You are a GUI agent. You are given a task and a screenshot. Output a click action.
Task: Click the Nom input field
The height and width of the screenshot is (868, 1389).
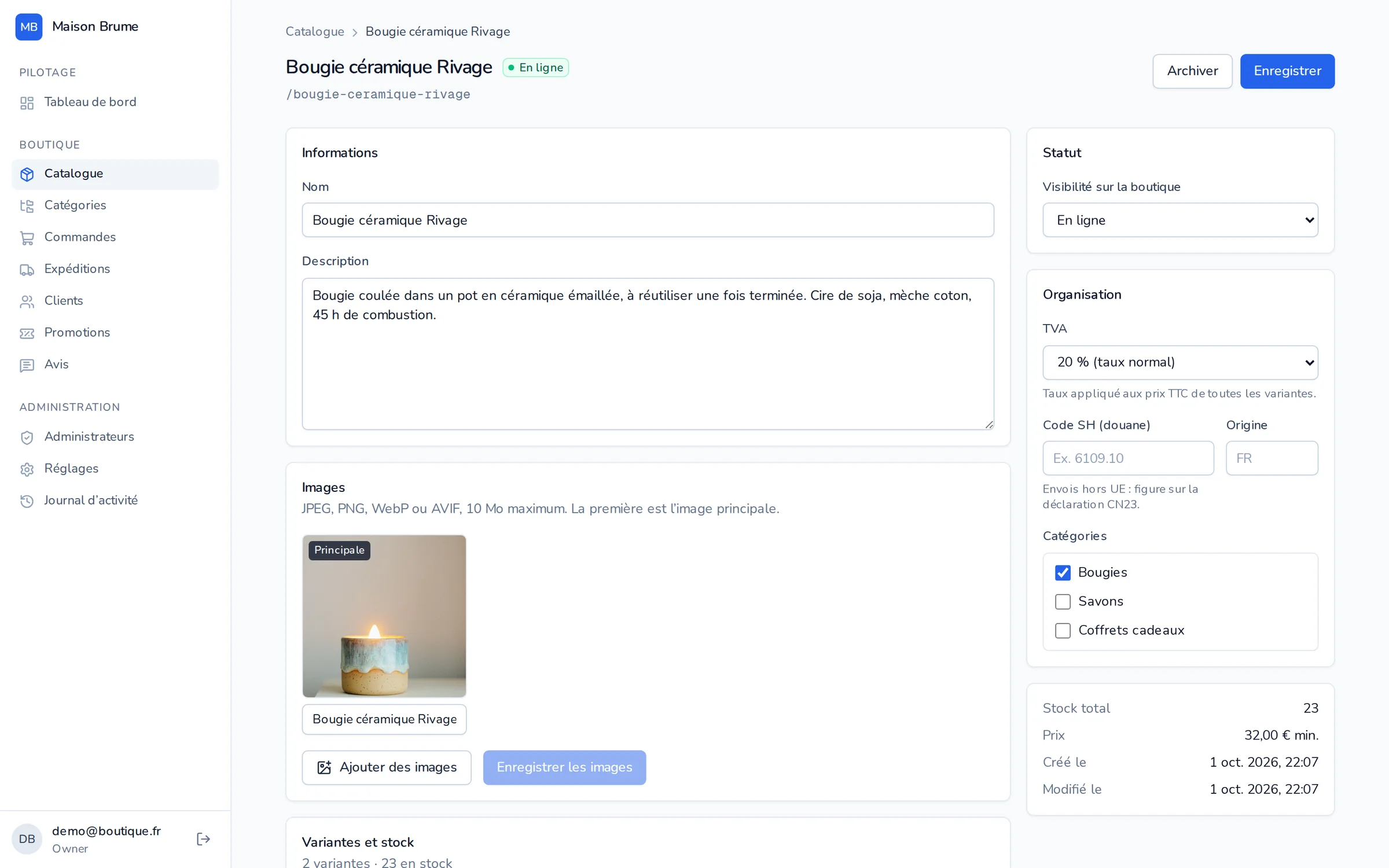pyautogui.click(x=648, y=220)
